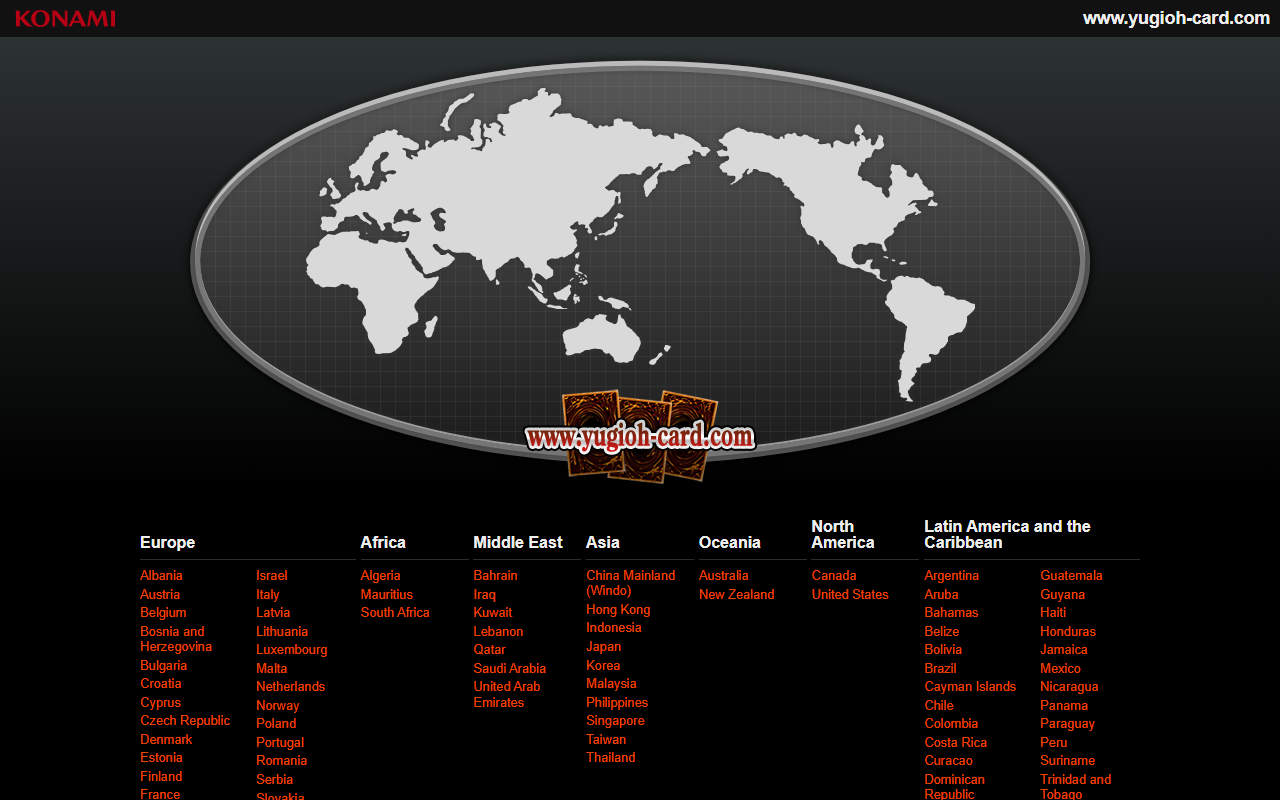The image size is (1280, 800).
Task: Select Australia under Oceania
Action: (724, 575)
